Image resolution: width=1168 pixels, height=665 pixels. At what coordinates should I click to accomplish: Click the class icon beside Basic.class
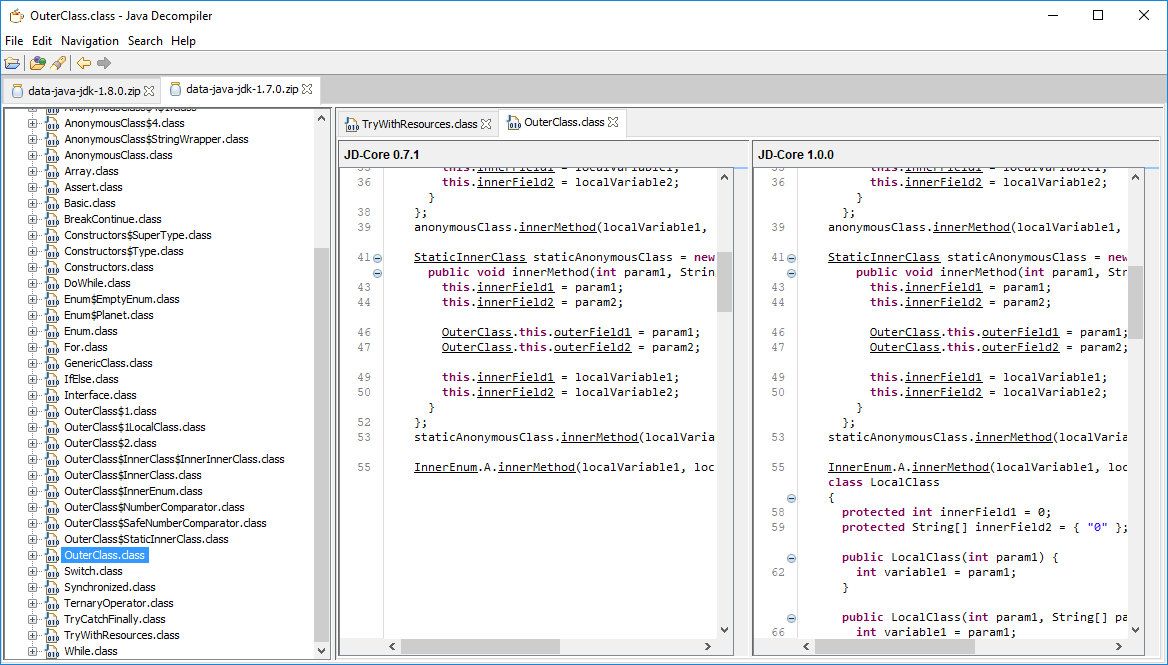point(52,203)
